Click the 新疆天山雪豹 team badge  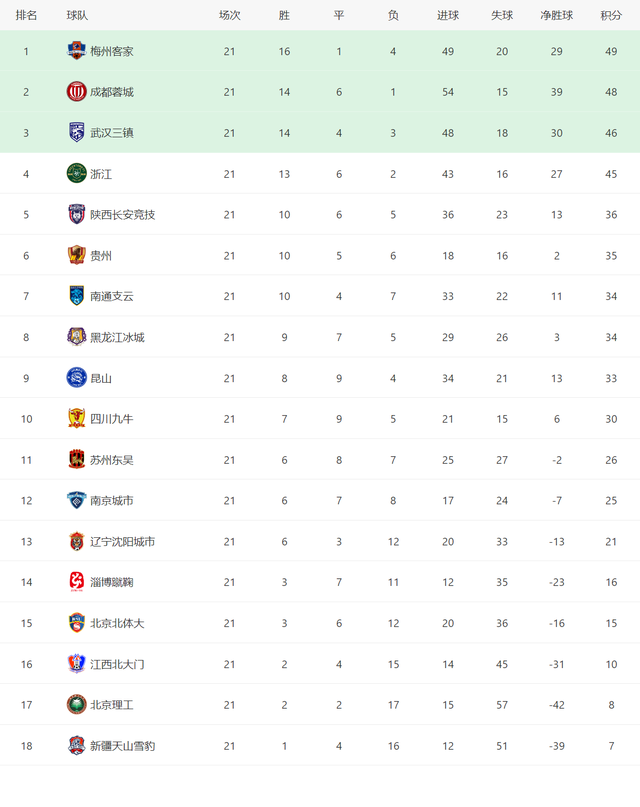point(76,745)
